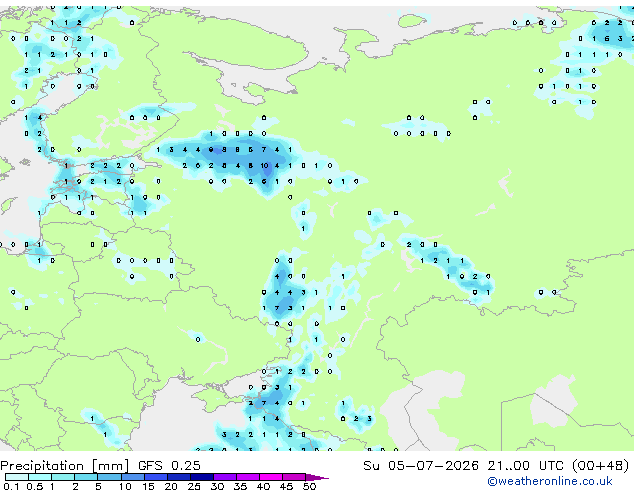The height and width of the screenshot is (490, 634).
Task: Click the 25–30 mm dark navy swatch
Action: [202, 477]
